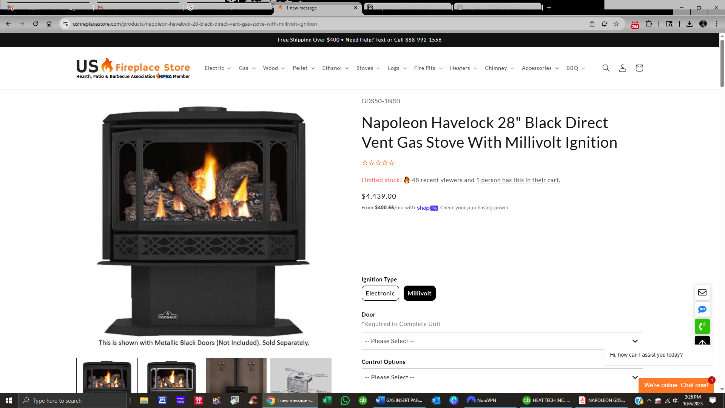Image resolution: width=725 pixels, height=408 pixels.
Task: Select the Electronic ignition type
Action: point(380,293)
